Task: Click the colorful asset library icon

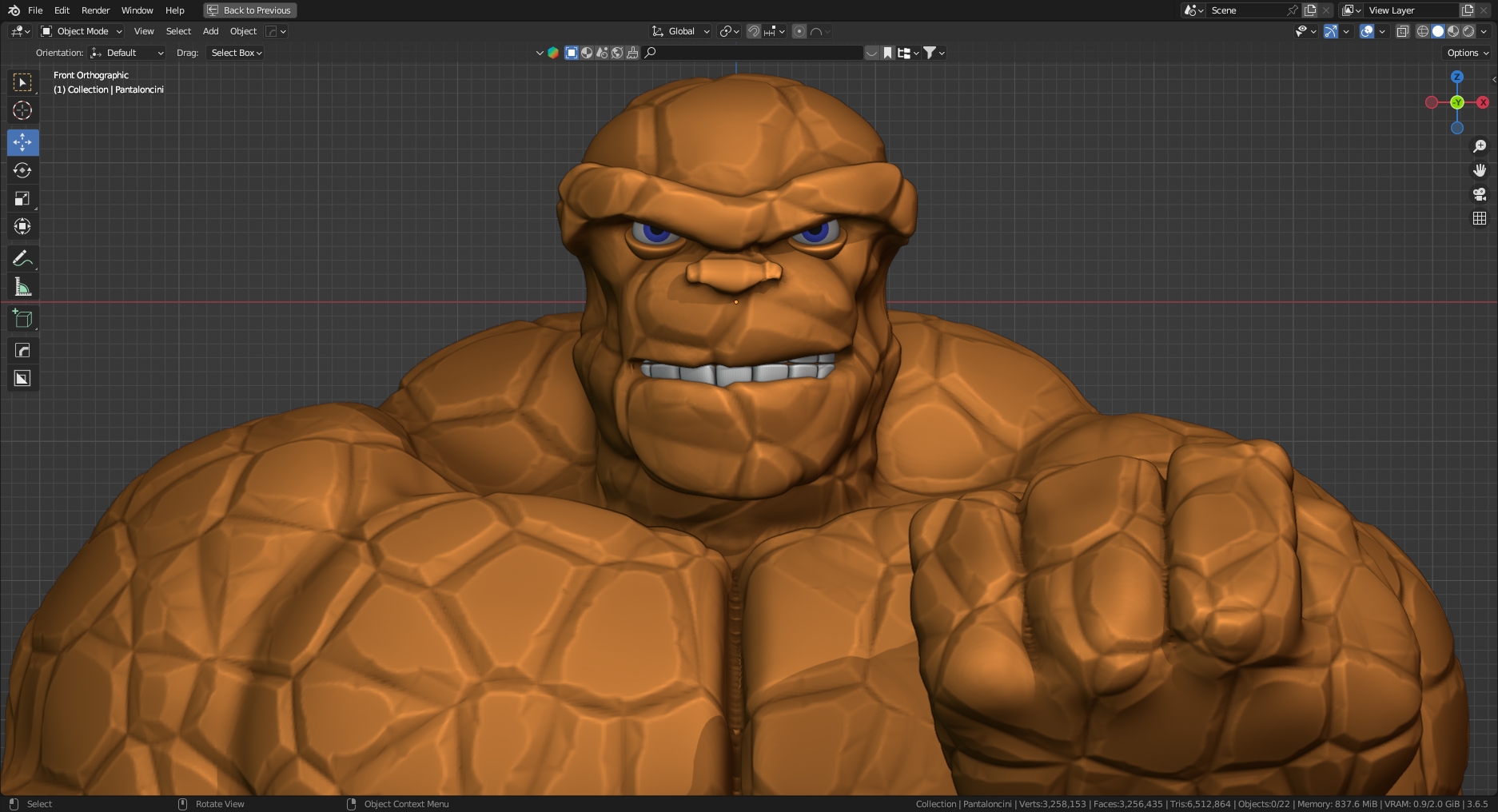Action: (553, 53)
